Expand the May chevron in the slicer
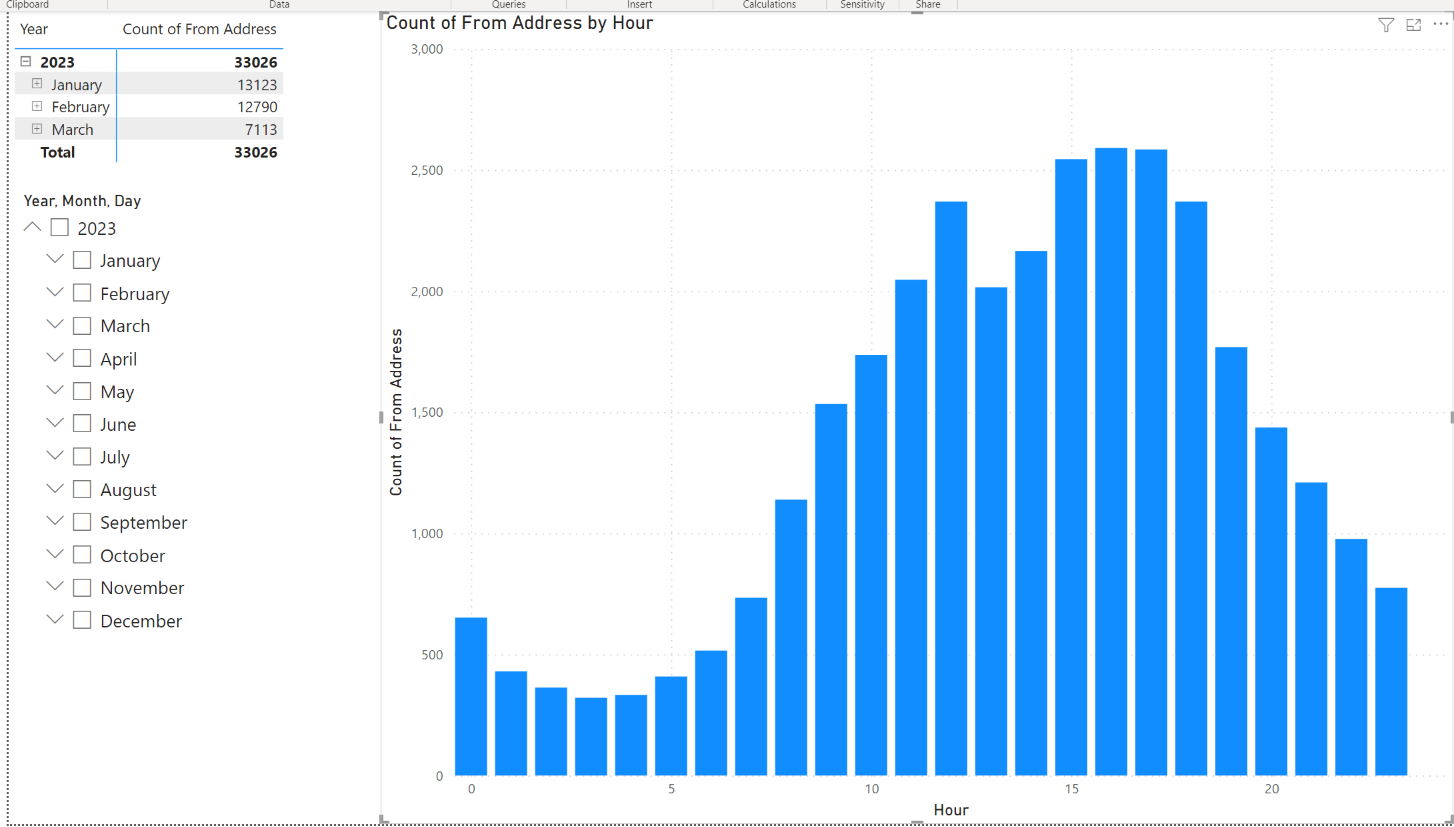 (x=55, y=390)
